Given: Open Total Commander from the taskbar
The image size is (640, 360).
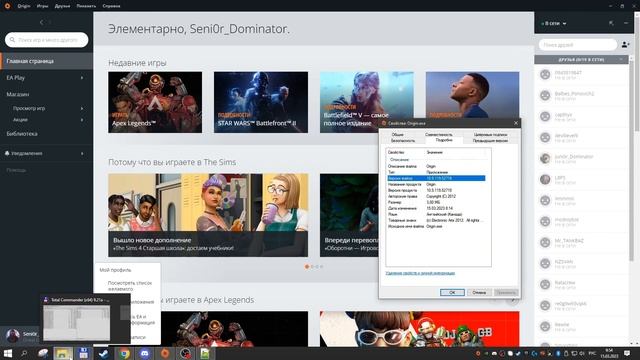Looking at the screenshot, I should (83, 353).
